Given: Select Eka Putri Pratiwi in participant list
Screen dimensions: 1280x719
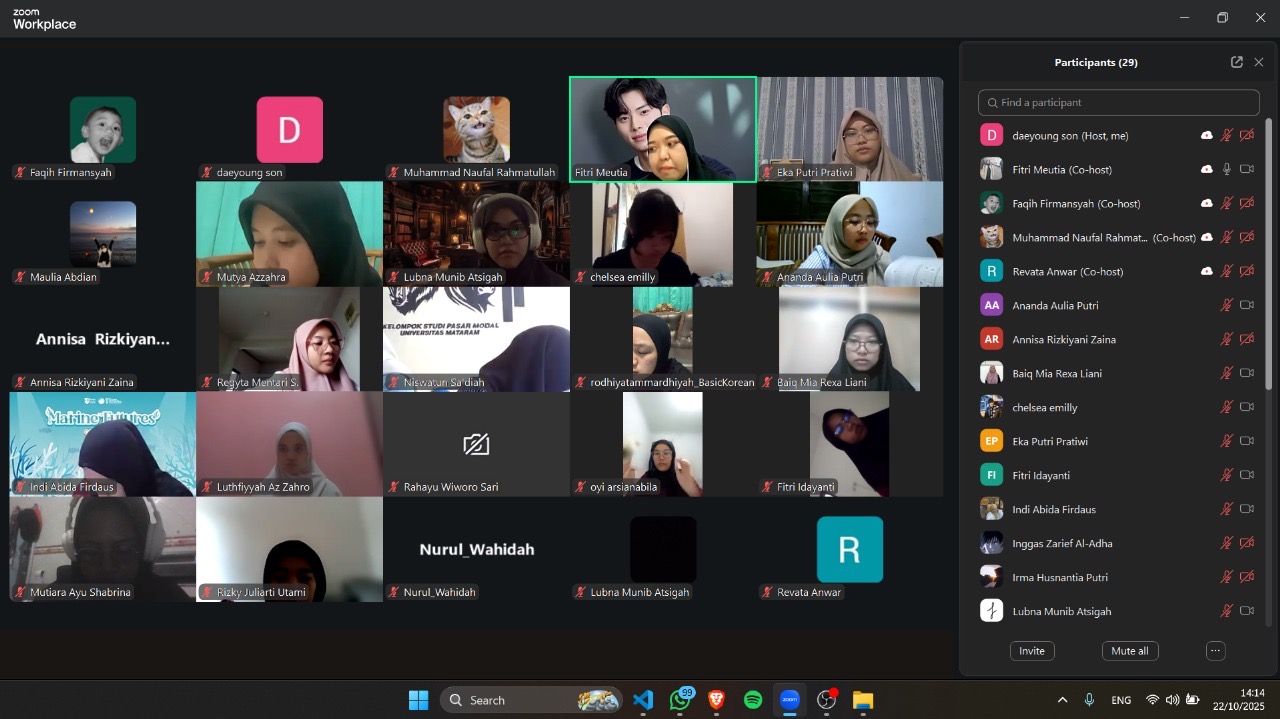Looking at the screenshot, I should pyautogui.click(x=1049, y=442).
